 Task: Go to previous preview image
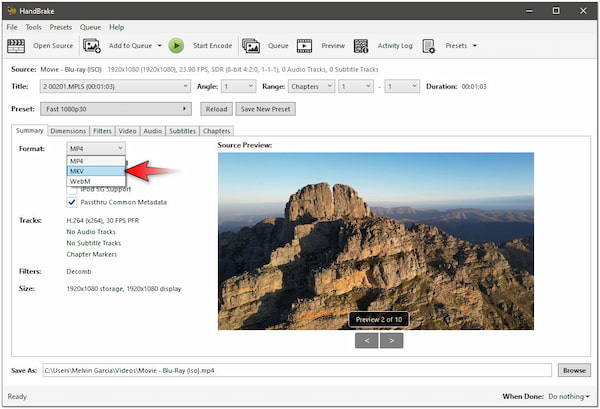tap(367, 341)
